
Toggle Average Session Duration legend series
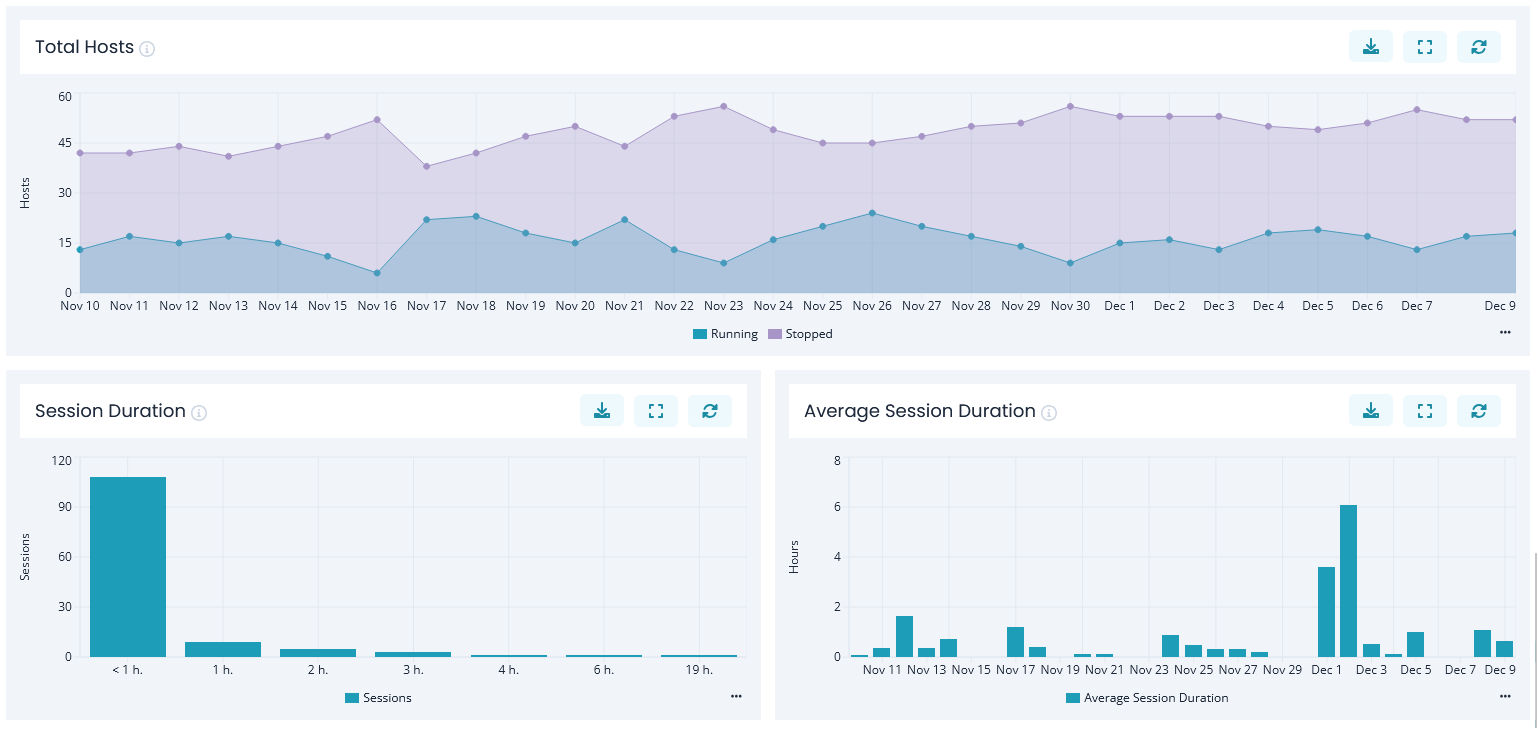click(x=1147, y=698)
